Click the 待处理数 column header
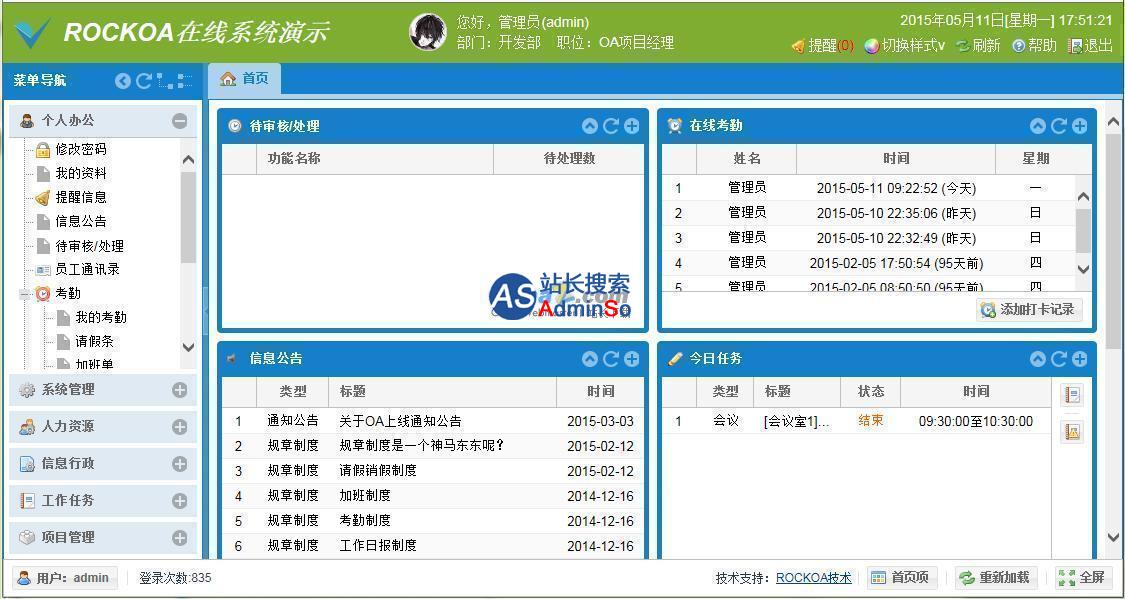 pyautogui.click(x=569, y=159)
